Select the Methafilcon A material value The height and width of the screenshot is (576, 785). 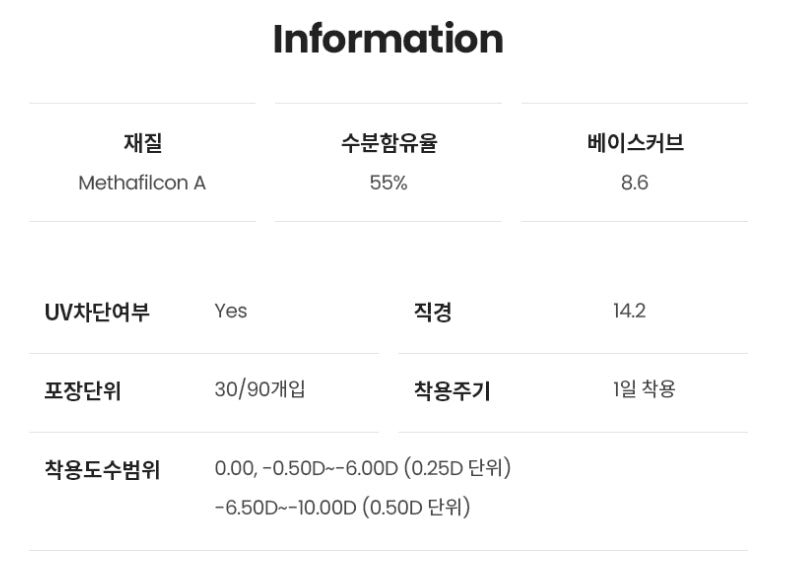tap(142, 184)
